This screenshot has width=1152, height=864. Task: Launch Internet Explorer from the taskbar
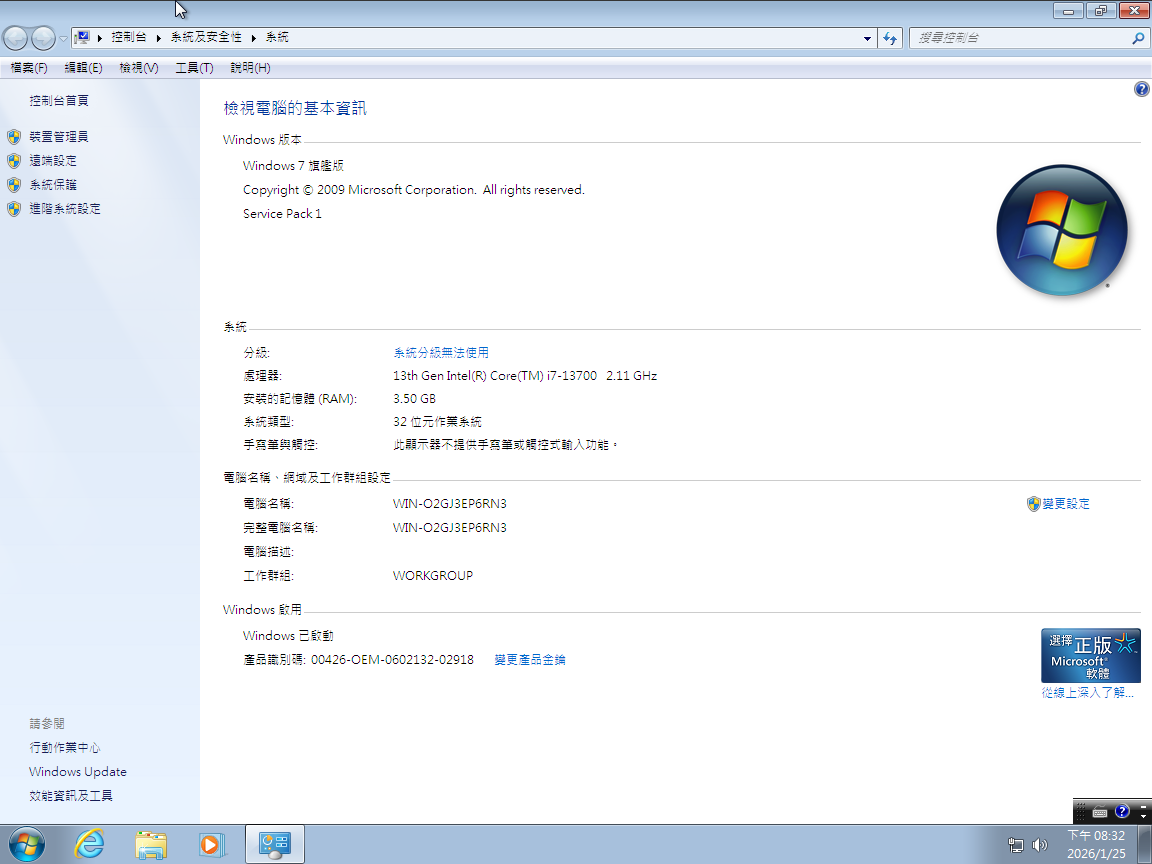click(x=89, y=843)
